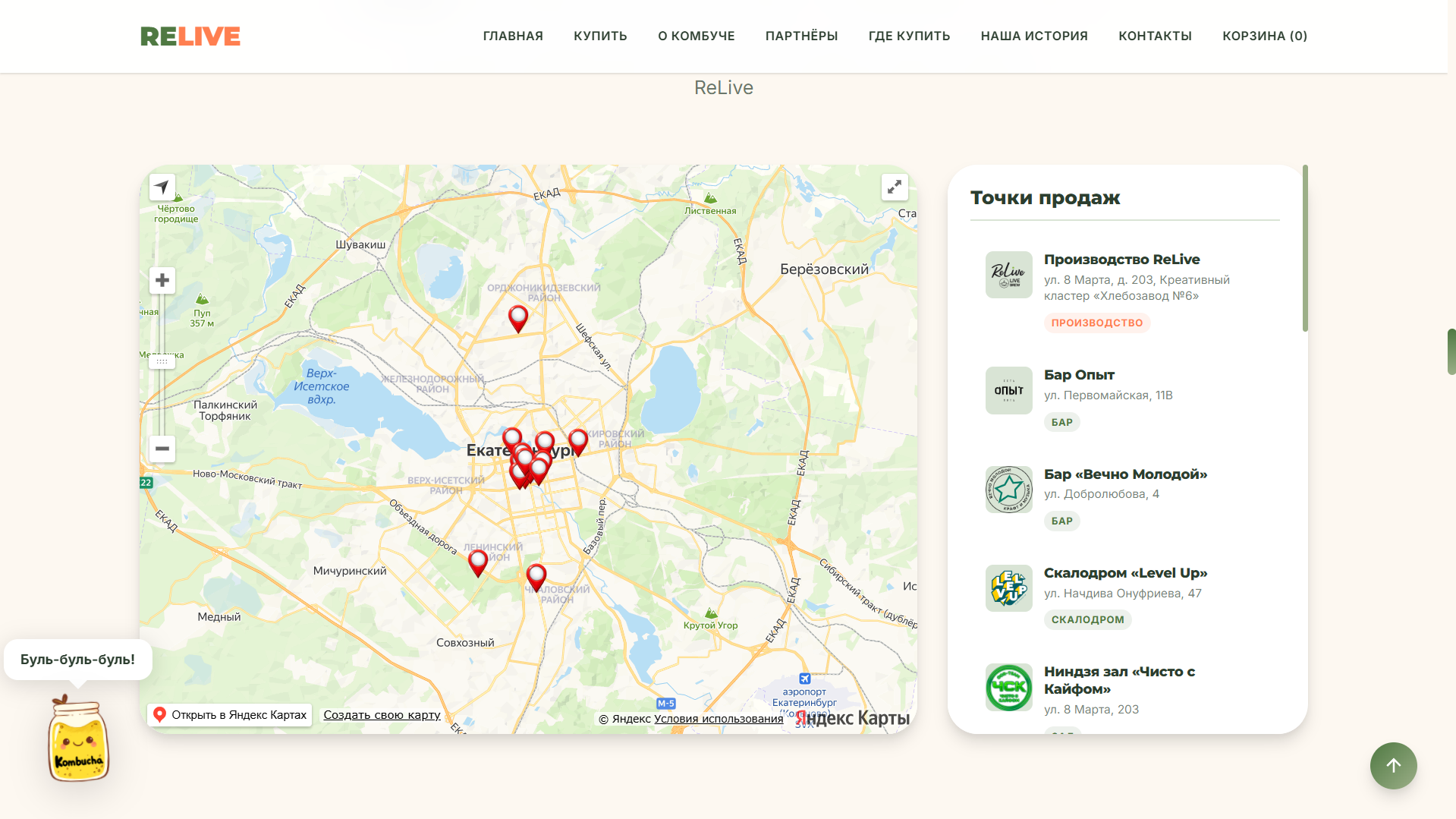The height and width of the screenshot is (819, 1456).
Task: Select the map pin near Кировский район
Action: click(x=578, y=442)
